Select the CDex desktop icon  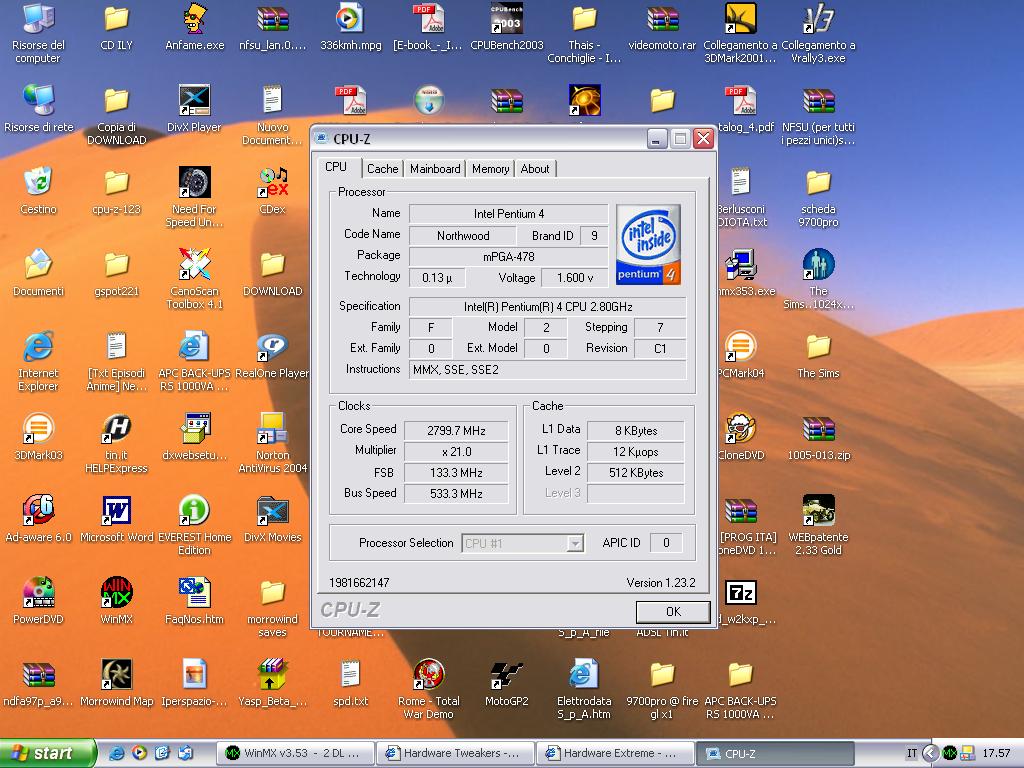pyautogui.click(x=273, y=190)
